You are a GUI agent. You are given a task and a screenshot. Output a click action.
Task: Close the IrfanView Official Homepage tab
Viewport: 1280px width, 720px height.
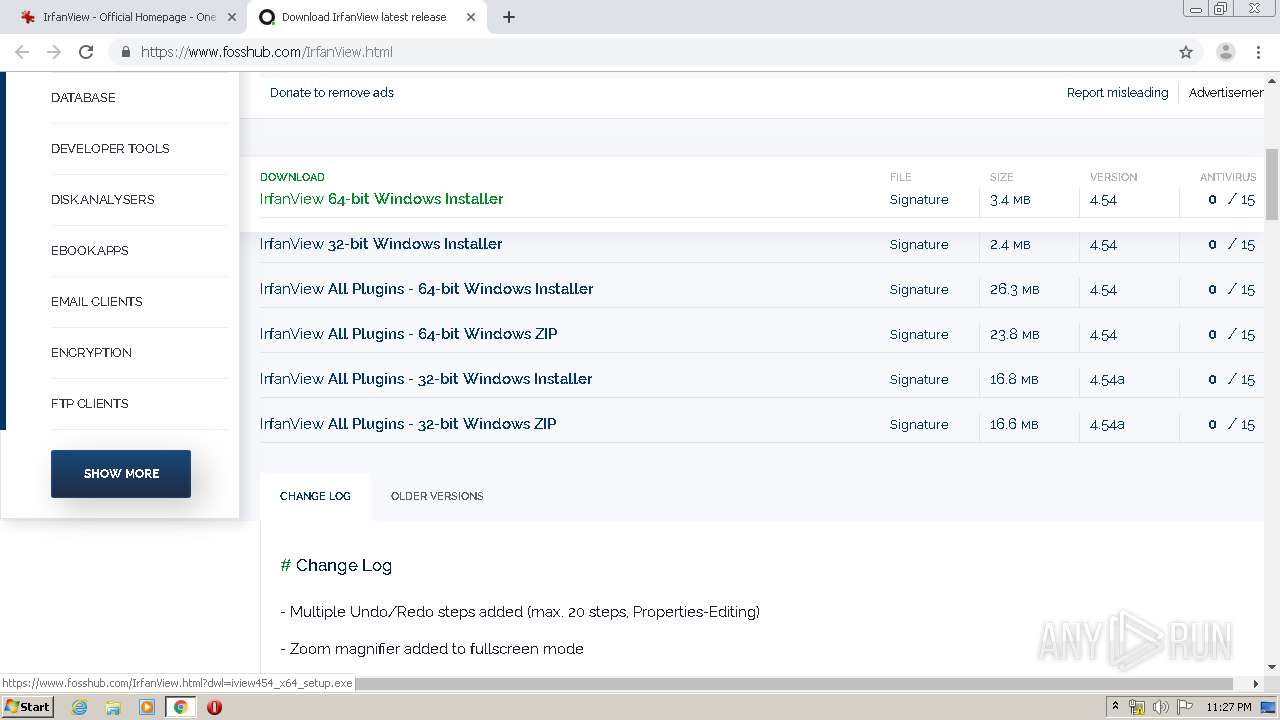232,17
